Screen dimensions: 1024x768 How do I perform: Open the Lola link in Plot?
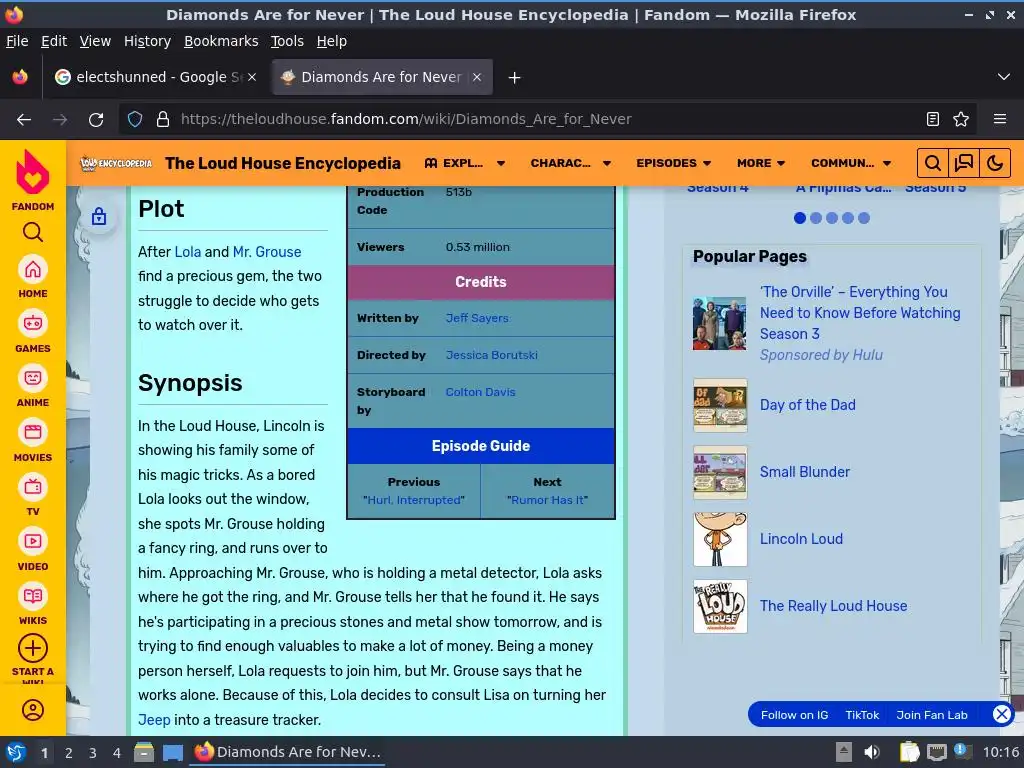click(x=187, y=252)
